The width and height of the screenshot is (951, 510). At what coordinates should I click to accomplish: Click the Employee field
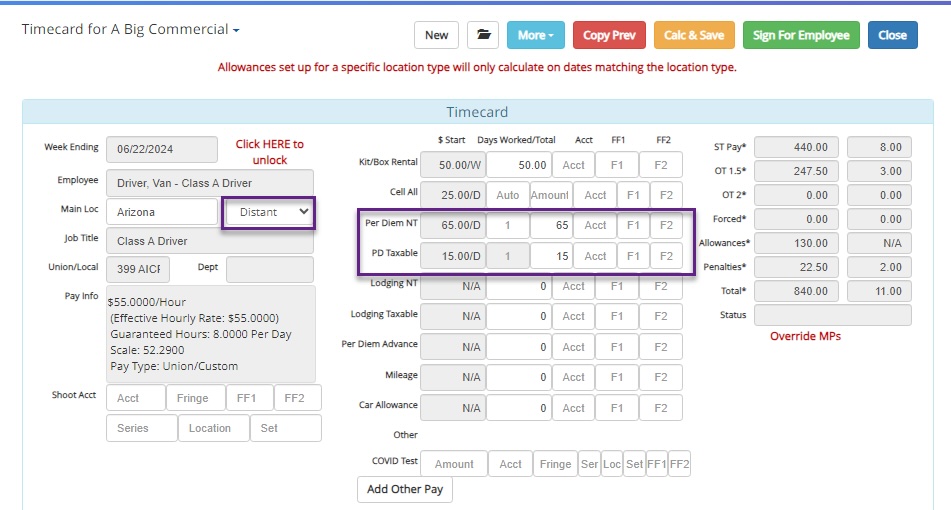(x=210, y=183)
